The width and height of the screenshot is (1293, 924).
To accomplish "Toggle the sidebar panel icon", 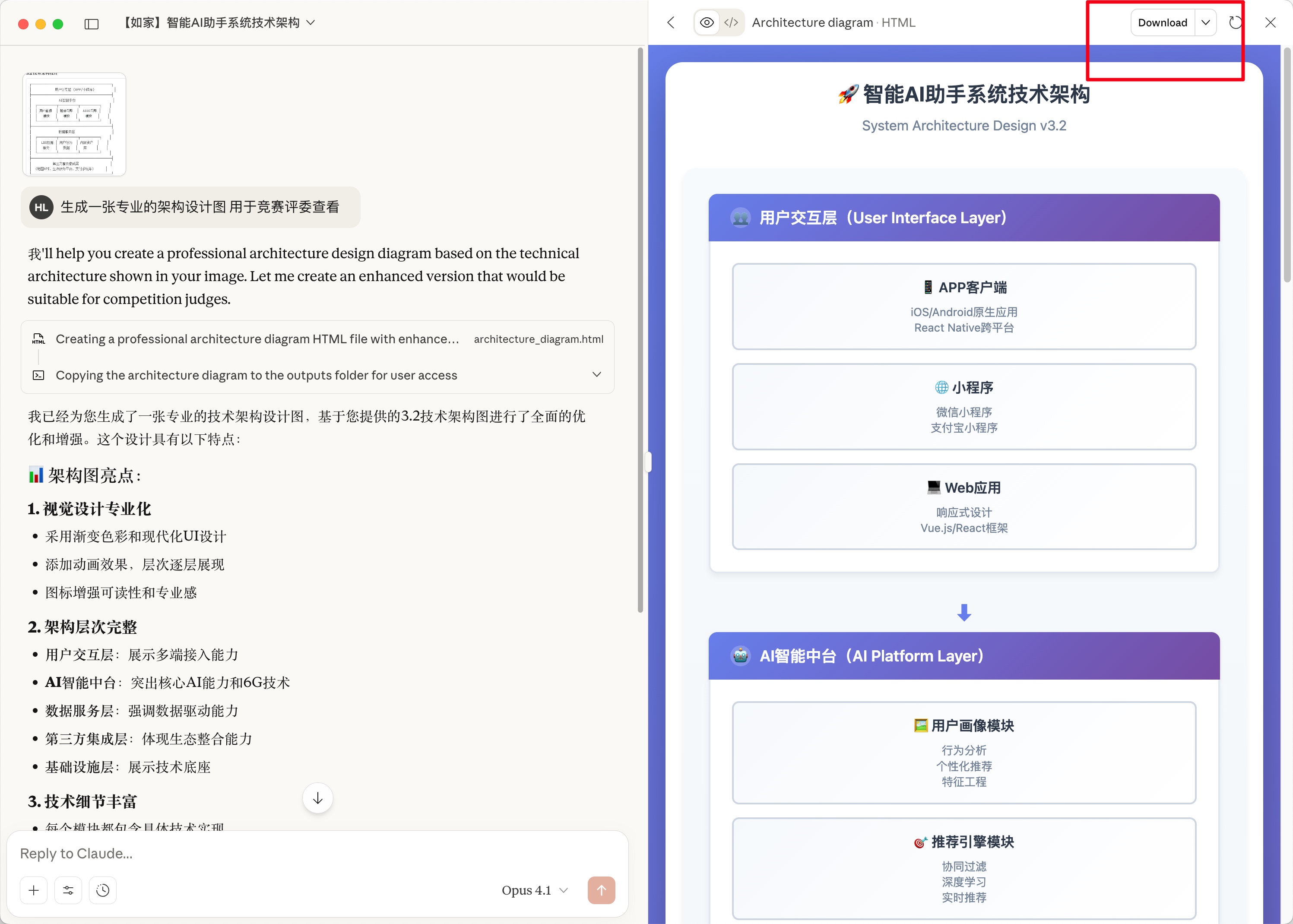I will pos(92,23).
